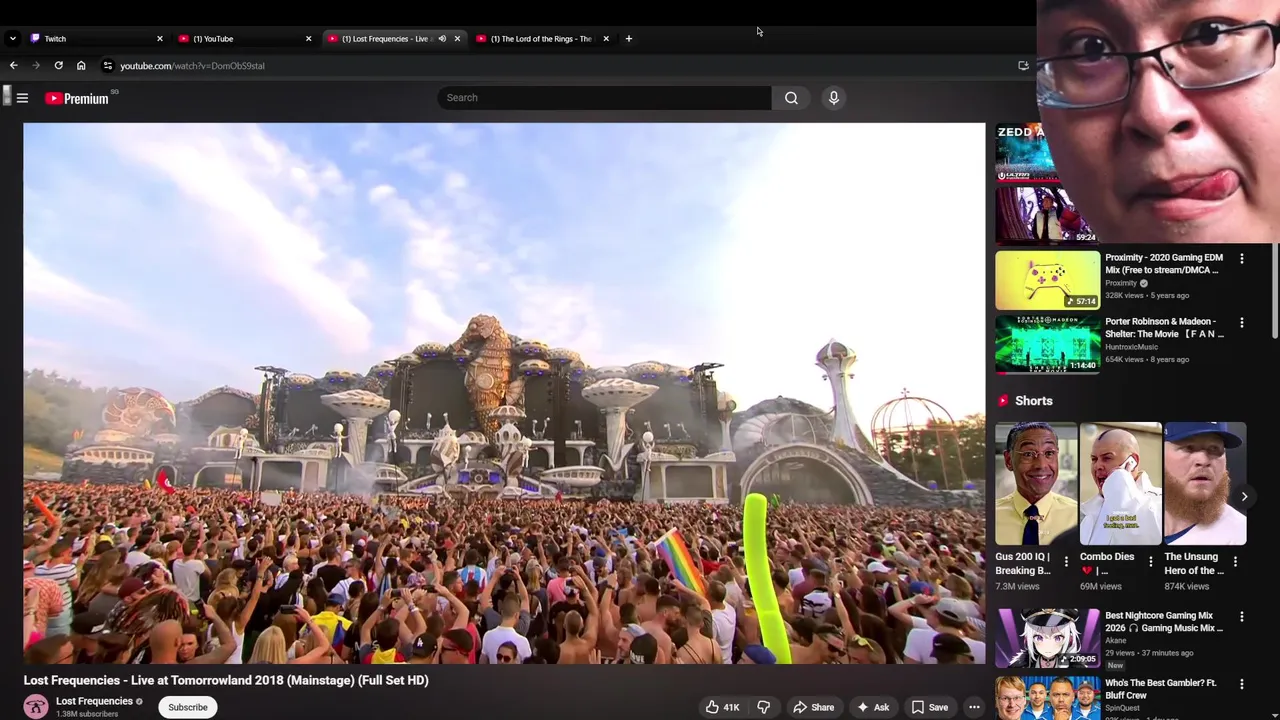This screenshot has height=720, width=1280.
Task: Open HuntroxicMusic channel name
Action: tap(1131, 347)
